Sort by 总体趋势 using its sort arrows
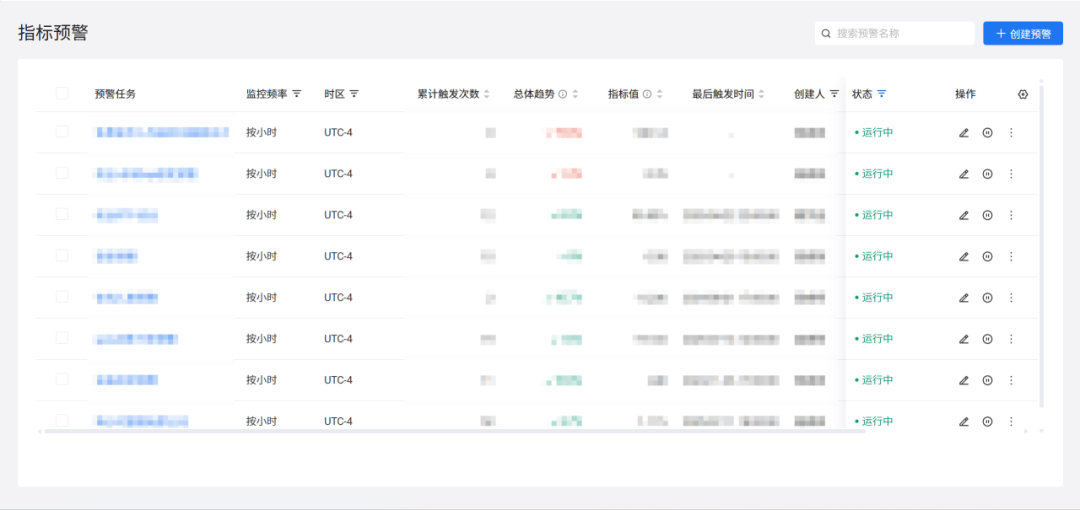 (575, 94)
